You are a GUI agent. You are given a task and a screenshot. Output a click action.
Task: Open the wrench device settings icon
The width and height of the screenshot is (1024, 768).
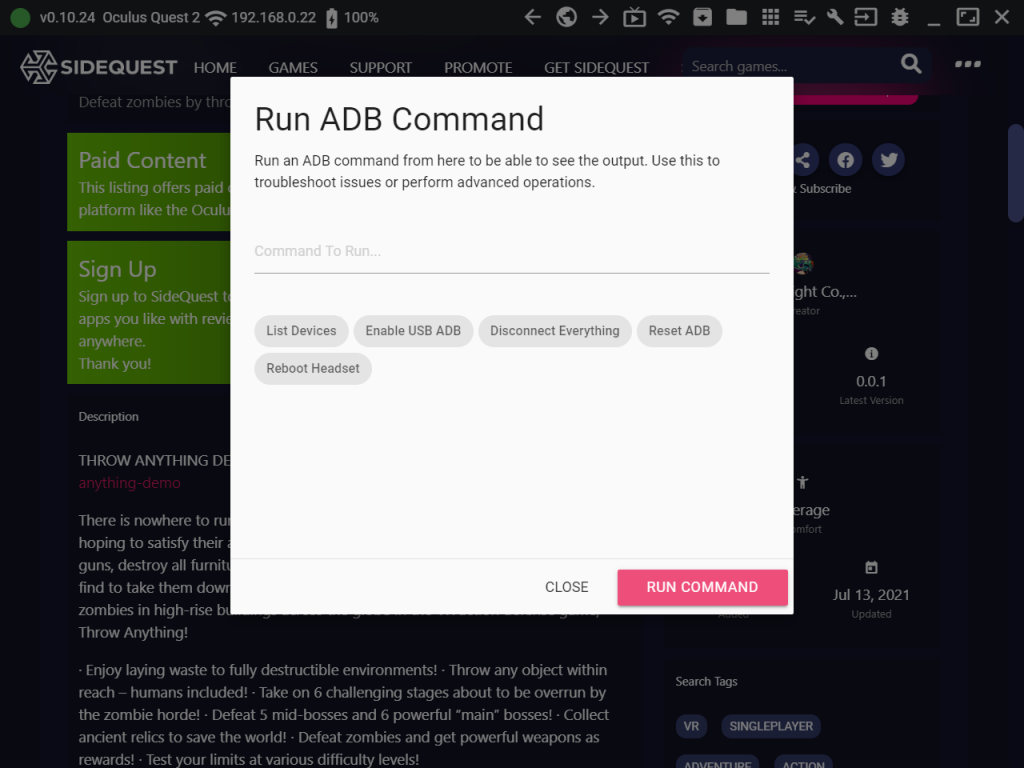pyautogui.click(x=835, y=17)
